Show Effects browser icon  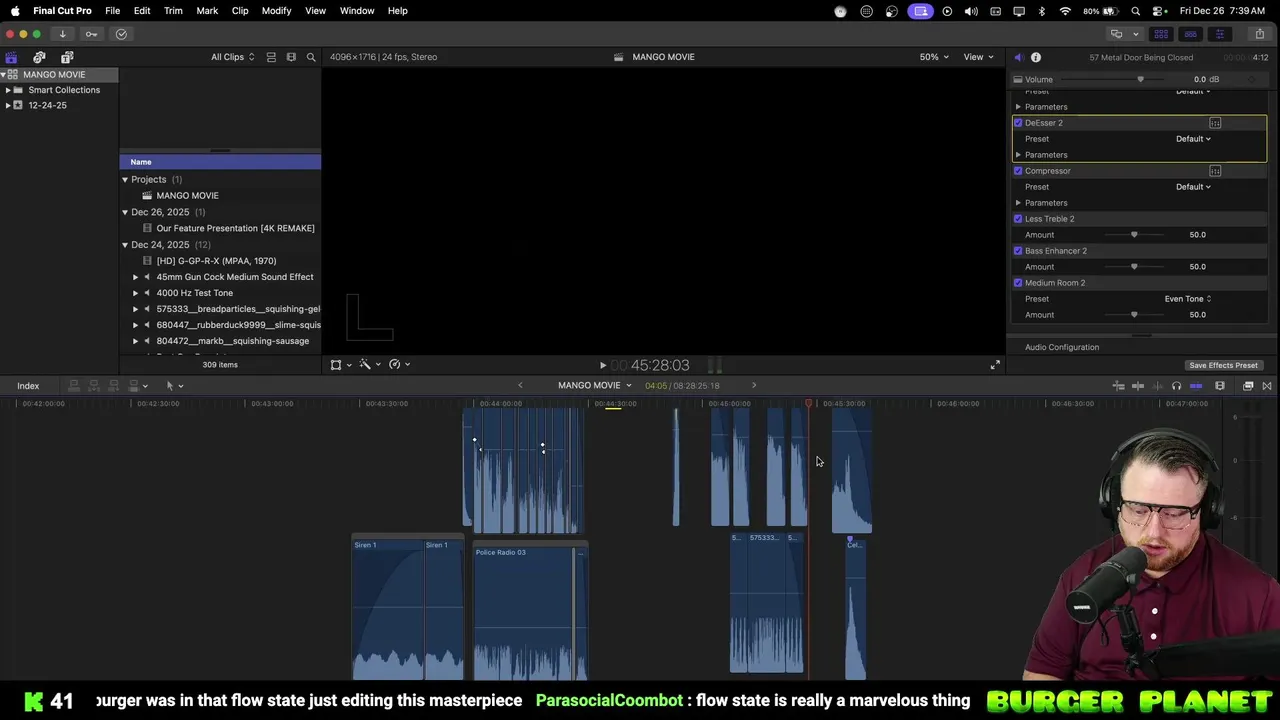point(1248,386)
